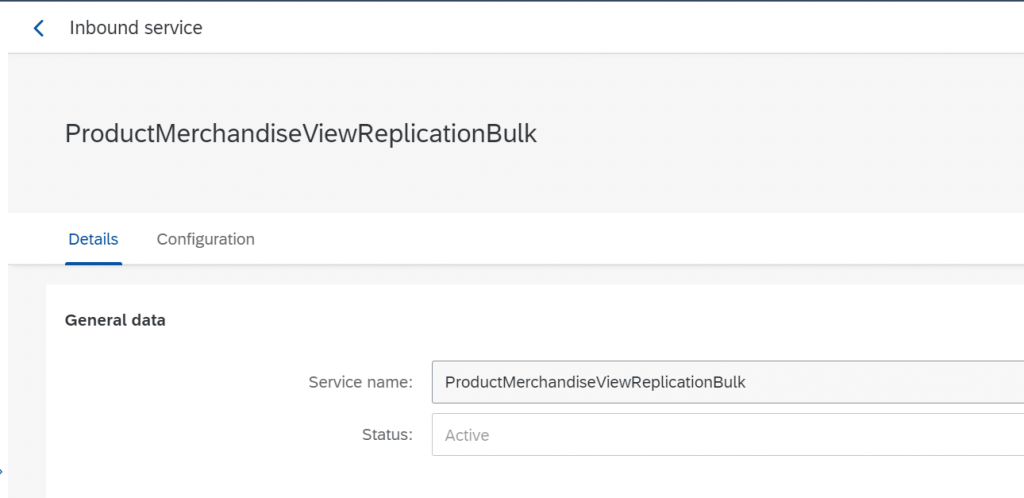
Task: Go back using the left chevron icon
Action: (39, 28)
